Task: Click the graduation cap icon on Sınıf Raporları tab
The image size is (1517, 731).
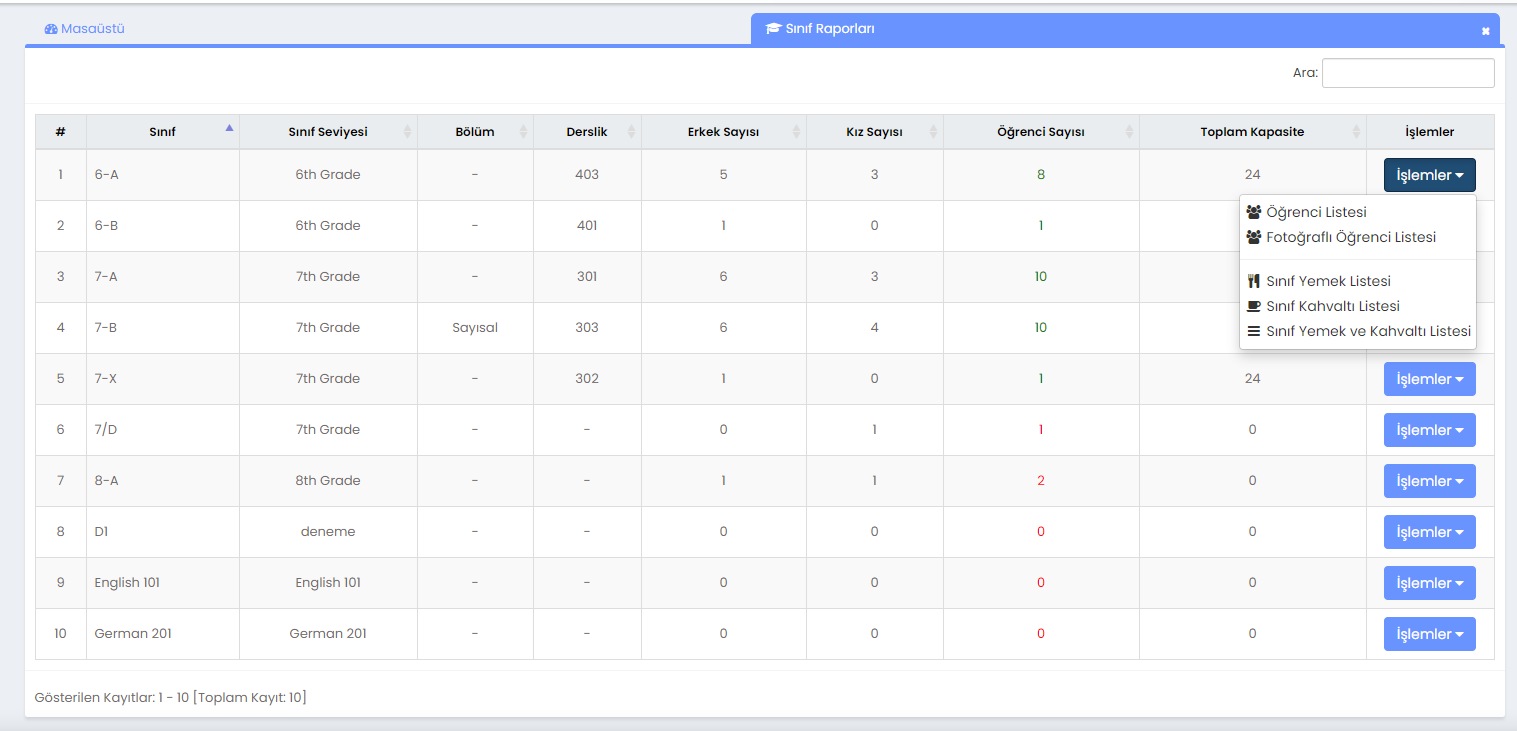Action: (x=773, y=29)
